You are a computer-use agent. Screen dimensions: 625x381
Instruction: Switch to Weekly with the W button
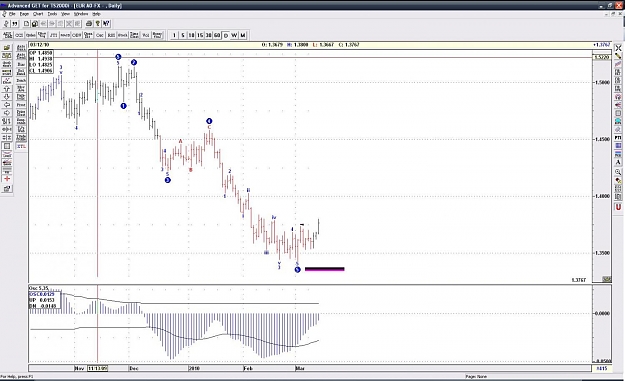[x=234, y=35]
